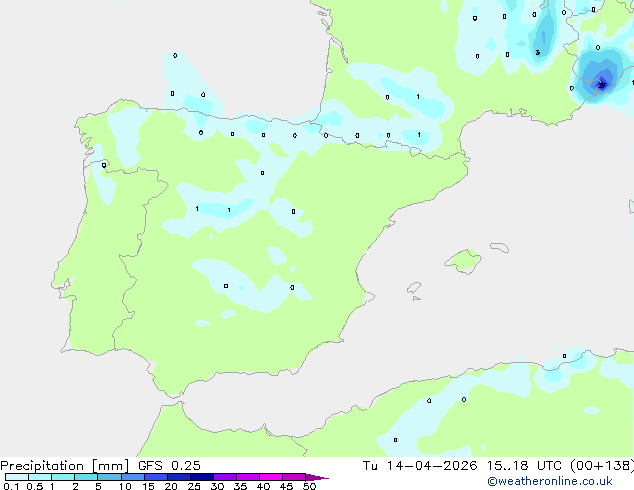This screenshot has width=634, height=490.
Task: Pick the 15–20 mm legend color swatch
Action: pyautogui.click(x=156, y=477)
